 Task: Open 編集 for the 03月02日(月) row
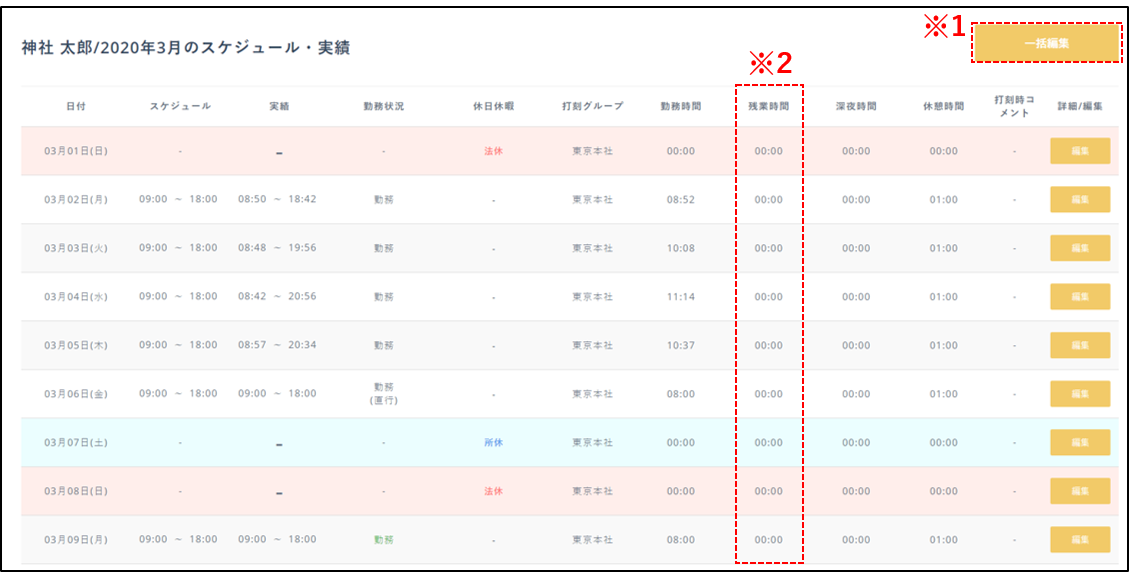click(x=1079, y=199)
